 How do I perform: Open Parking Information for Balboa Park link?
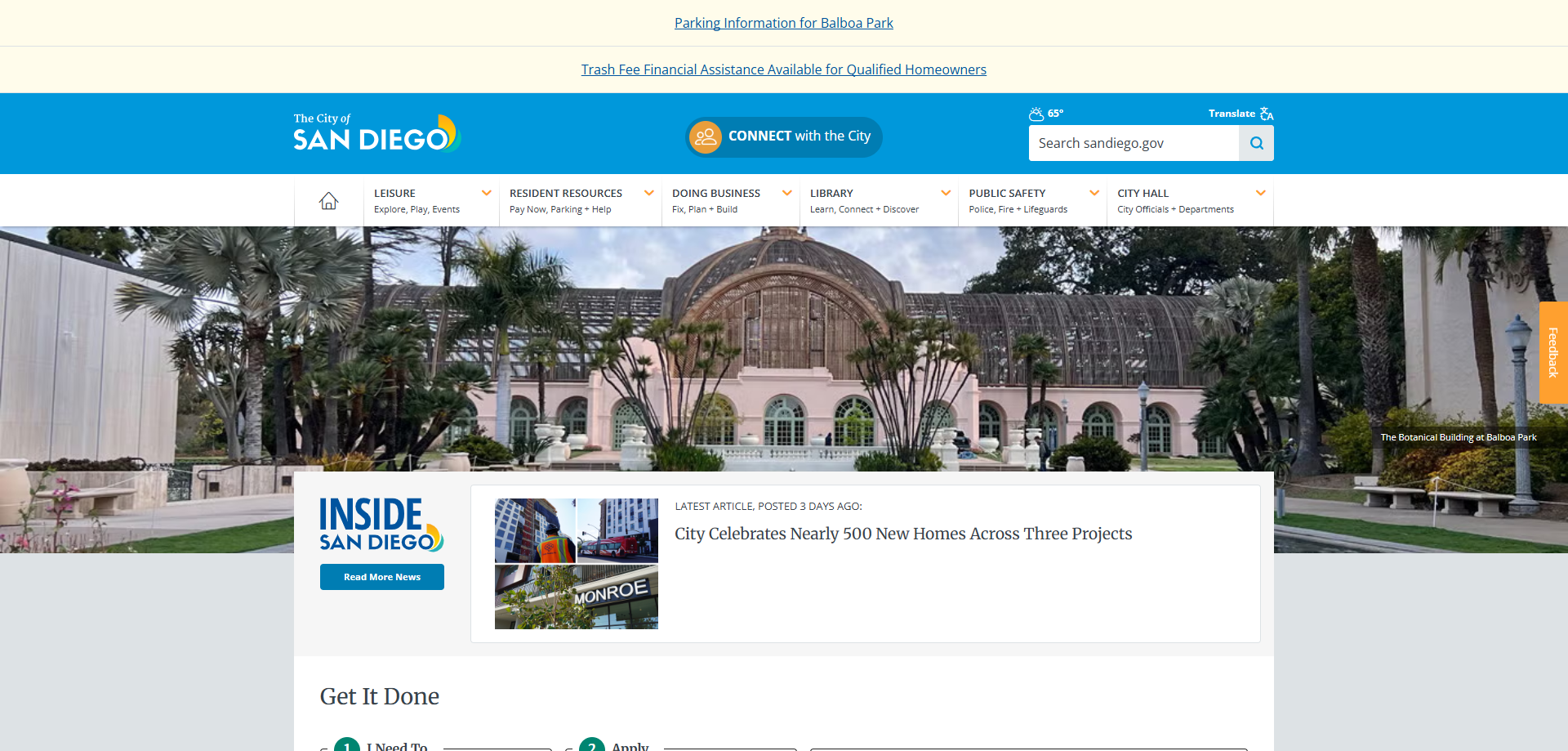(x=783, y=23)
